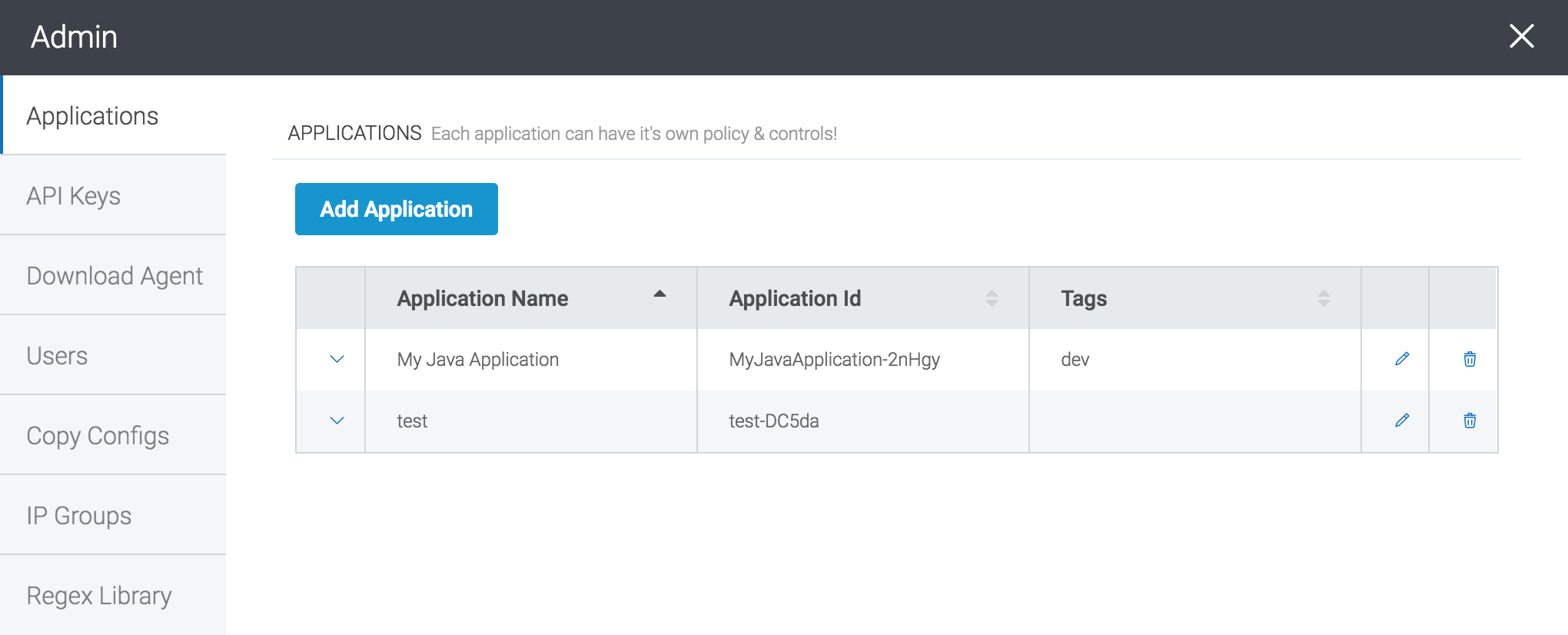Sort table by Application Id arrows
1568x635 pixels.
click(x=992, y=298)
